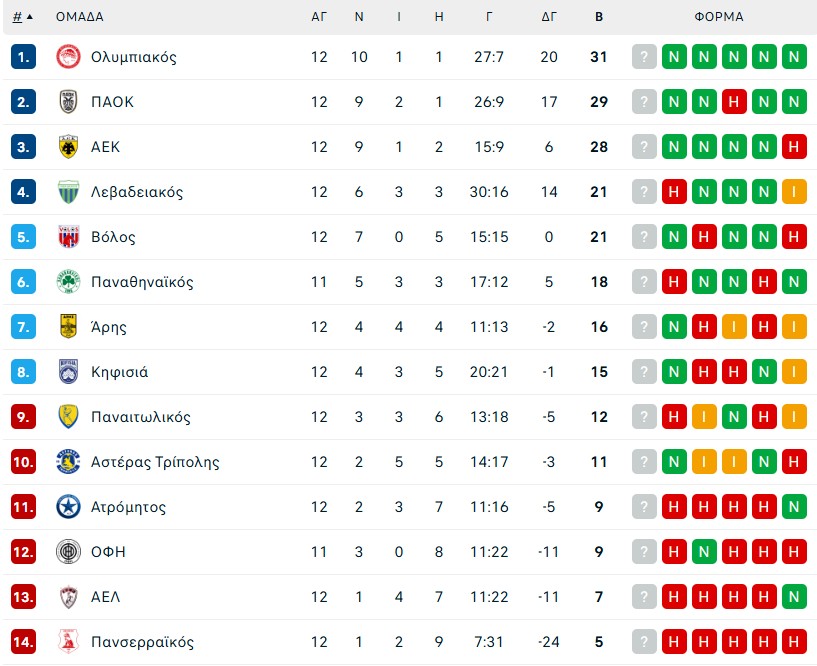The image size is (817, 666).
Task: Click rank badge 9 next to Παναιτωλικός
Action: [24, 417]
